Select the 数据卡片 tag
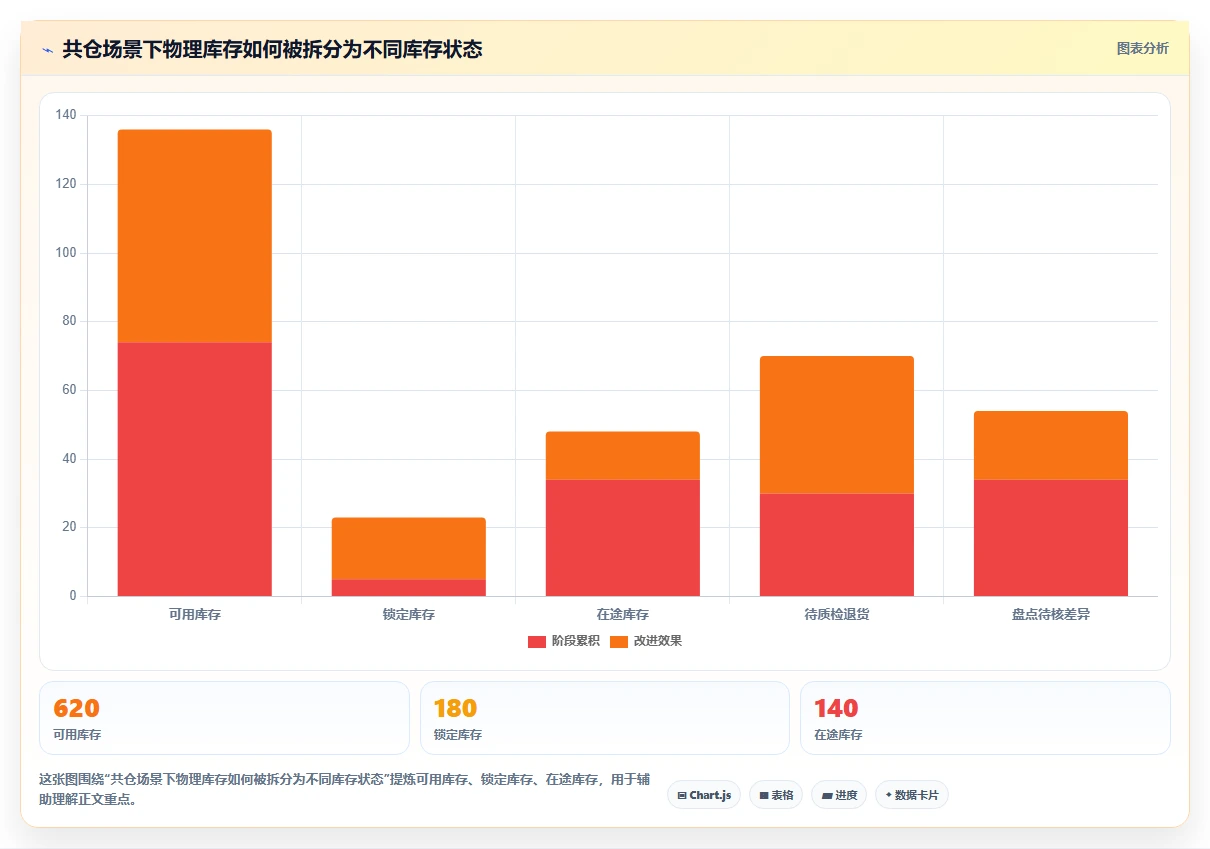This screenshot has width=1210, height=849. coord(912,795)
